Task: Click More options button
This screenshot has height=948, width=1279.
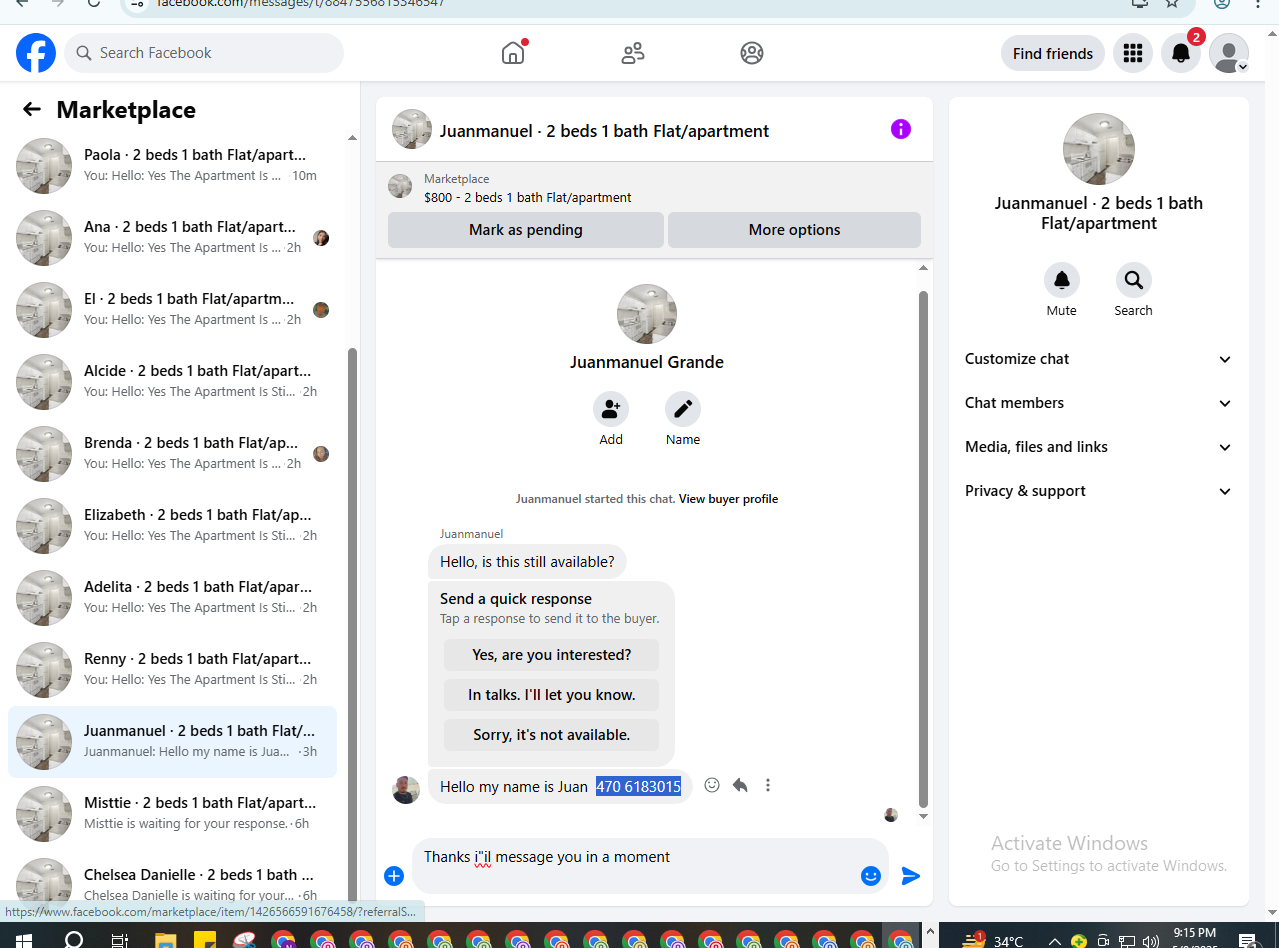Action: (794, 230)
